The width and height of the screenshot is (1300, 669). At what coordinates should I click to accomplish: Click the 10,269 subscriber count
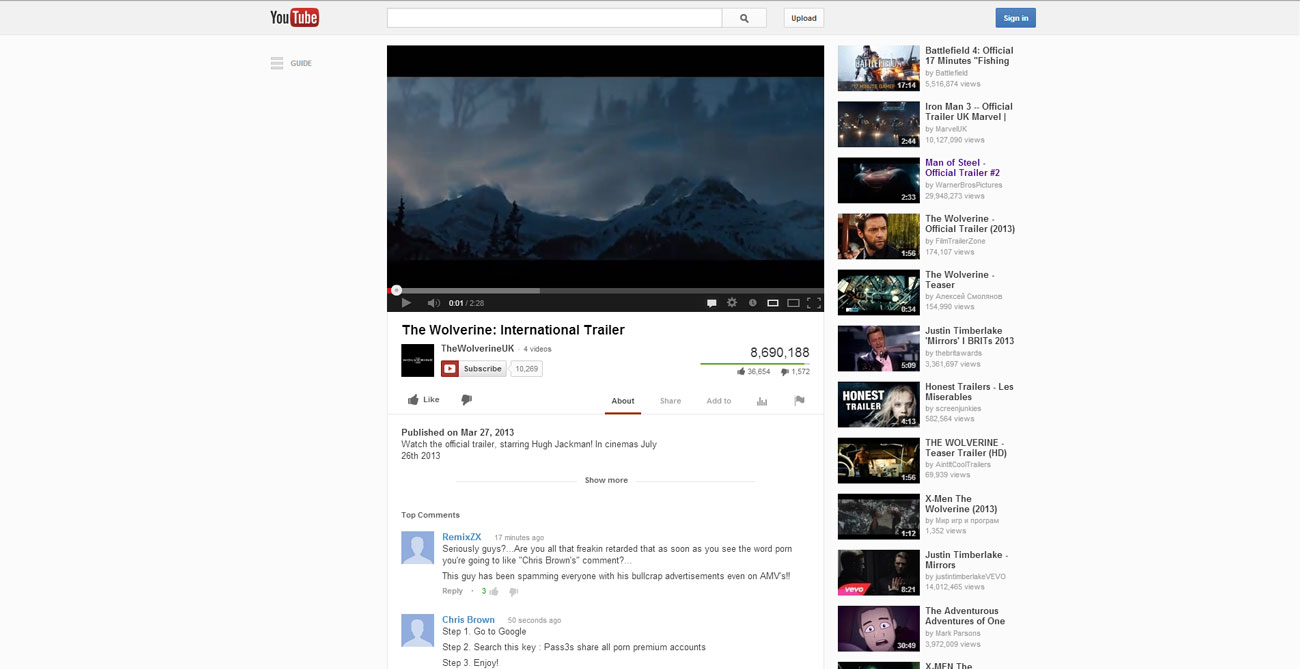526,369
